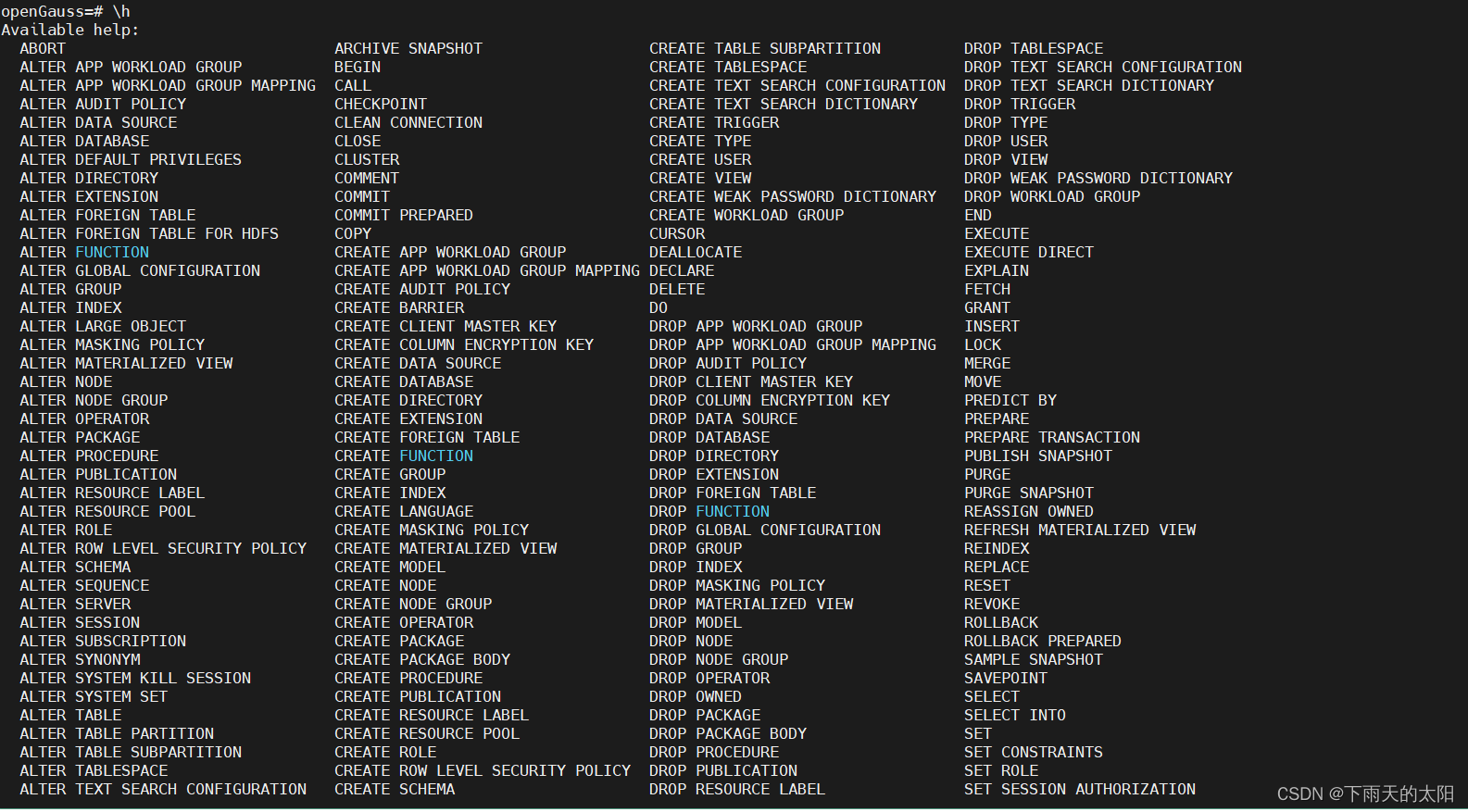Click 'DROP OWNED' entry
This screenshot has width=1468, height=812.
pyautogui.click(x=696, y=696)
